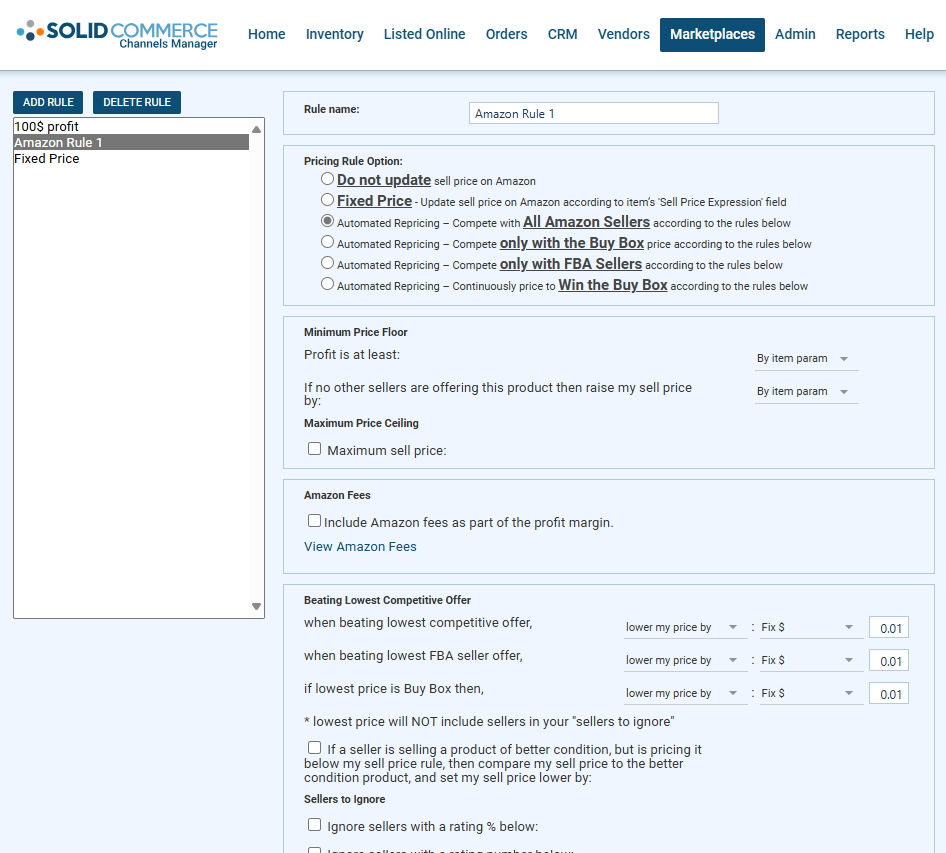Open the 'raise my sell price by' dropdown

806,392
